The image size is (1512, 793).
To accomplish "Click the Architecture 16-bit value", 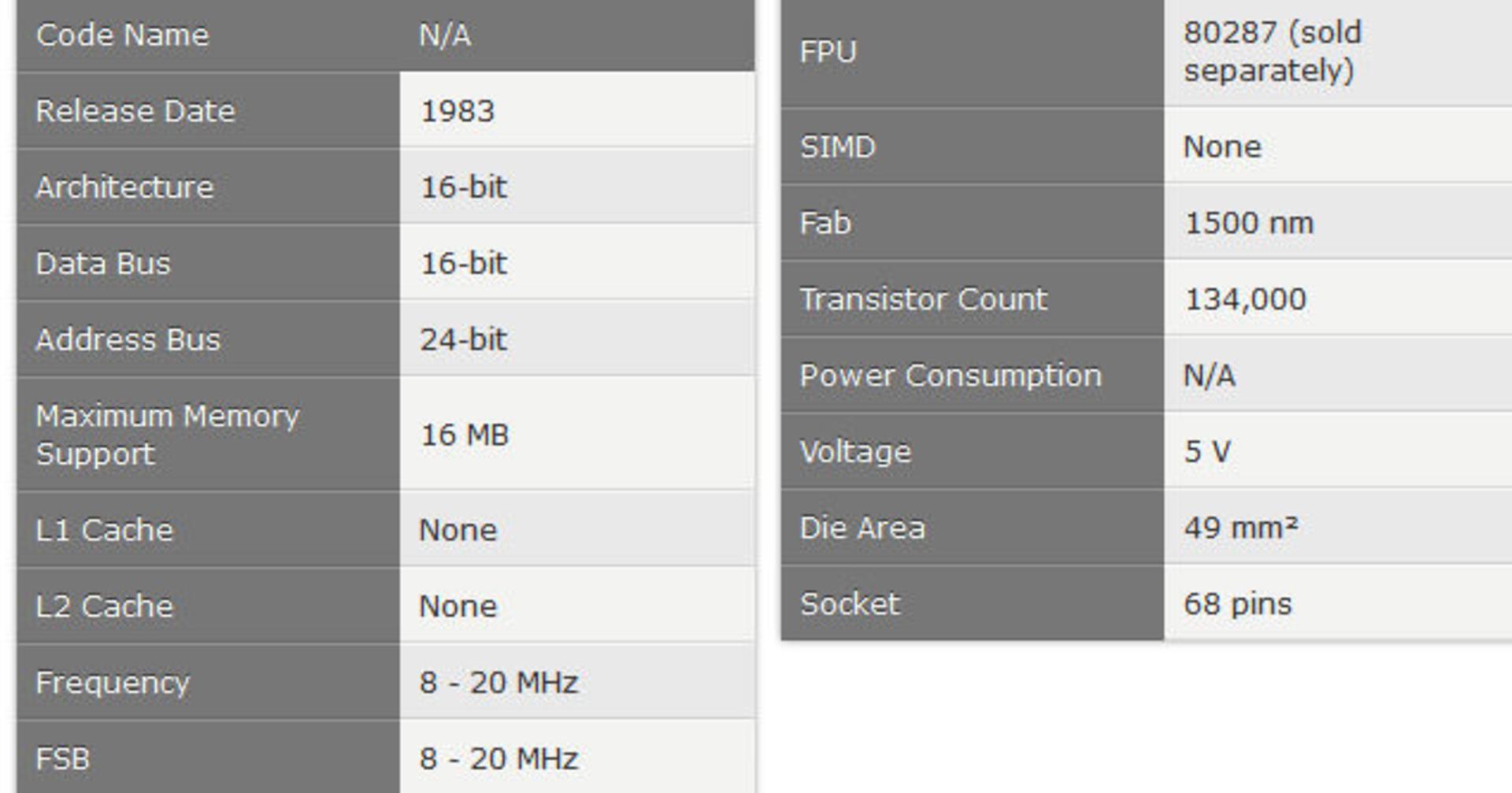I will [x=464, y=187].
